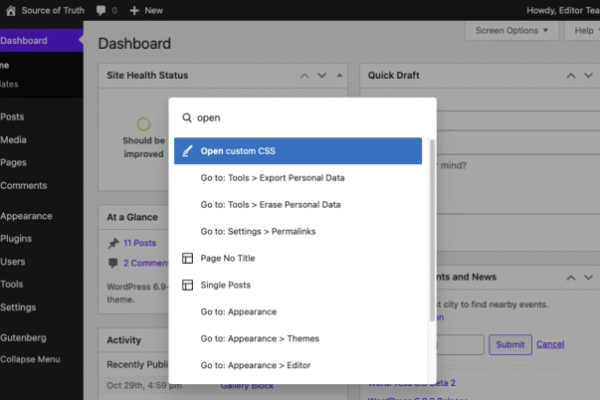Click the pin icon beside 11 Posts
Viewport: 600px width, 400px height.
coord(113,242)
